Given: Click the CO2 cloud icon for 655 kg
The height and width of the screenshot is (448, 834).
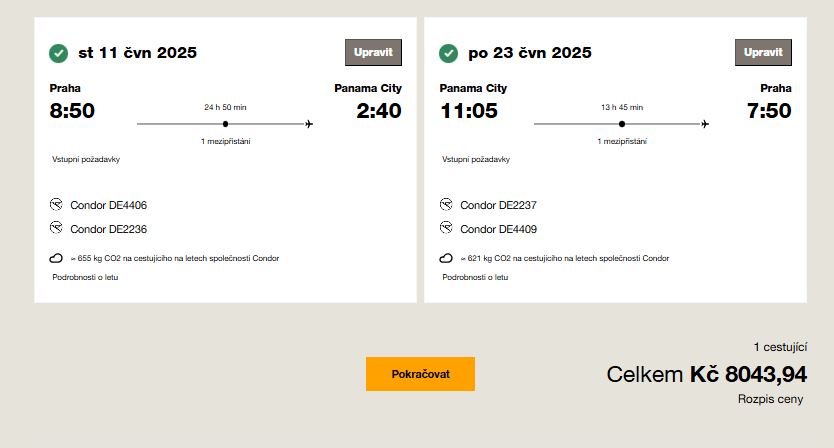Looking at the screenshot, I should pos(57,258).
